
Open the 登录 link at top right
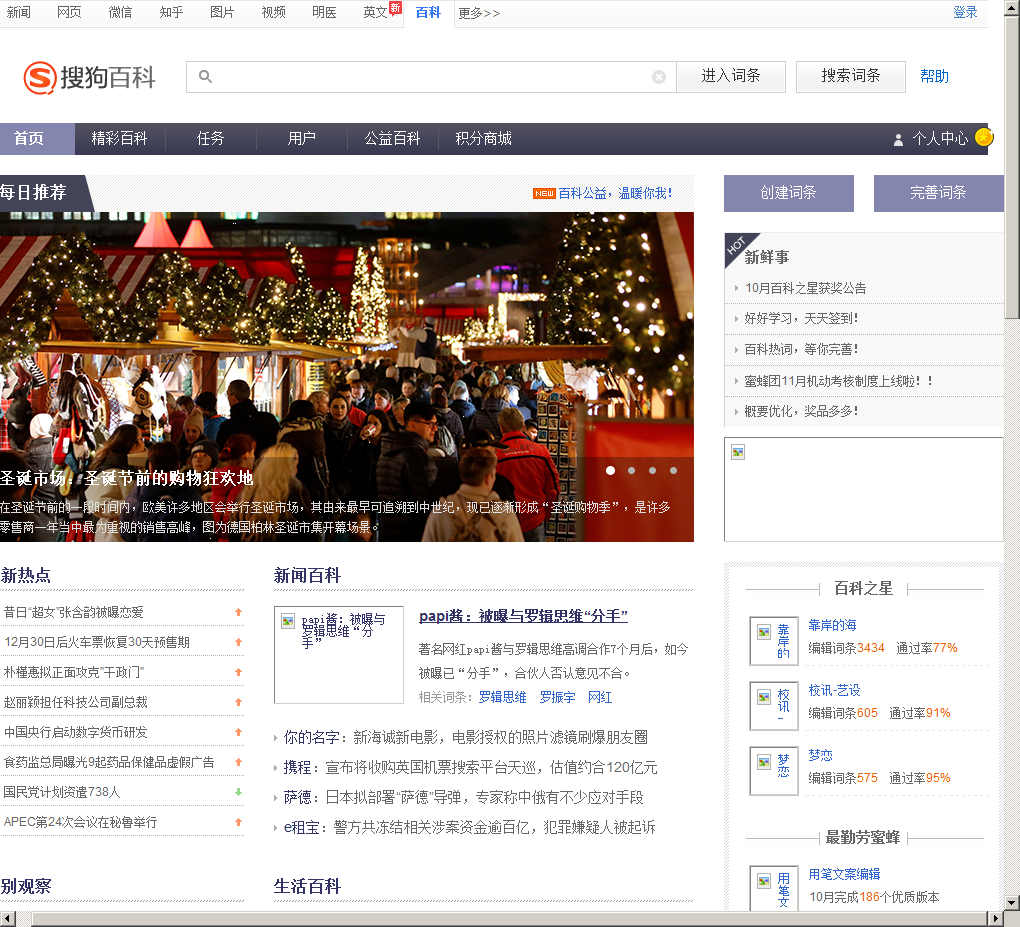point(965,12)
